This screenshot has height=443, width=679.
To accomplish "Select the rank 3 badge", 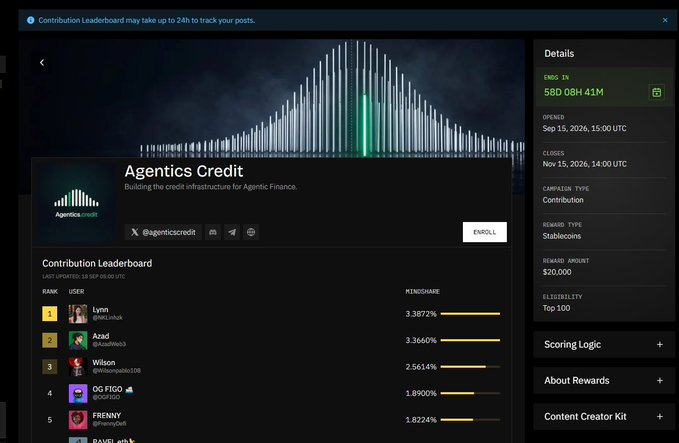I will tap(50, 367).
